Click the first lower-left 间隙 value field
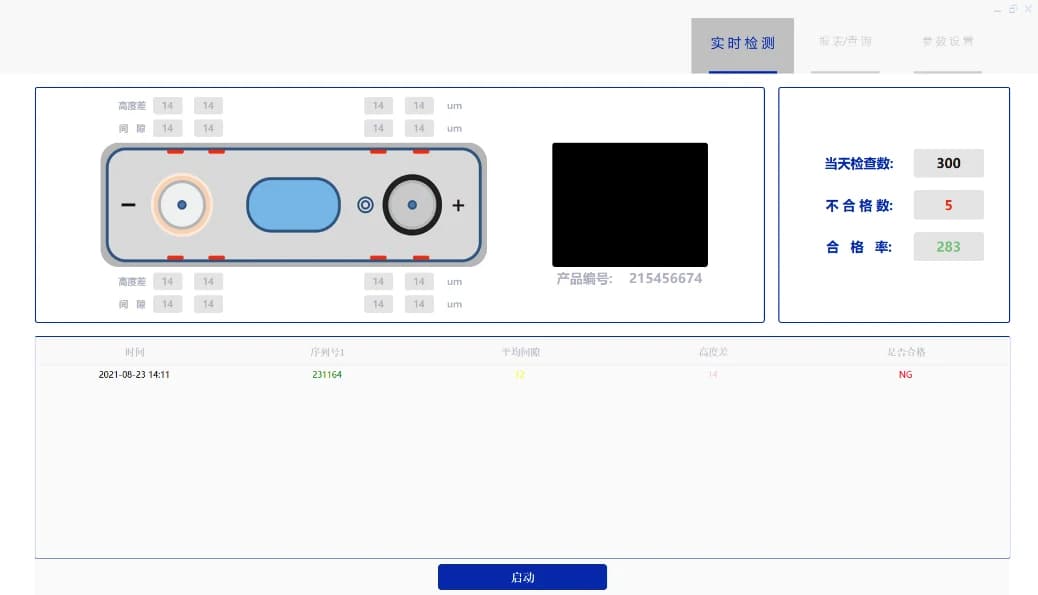This screenshot has height=595, width=1038. (167, 304)
